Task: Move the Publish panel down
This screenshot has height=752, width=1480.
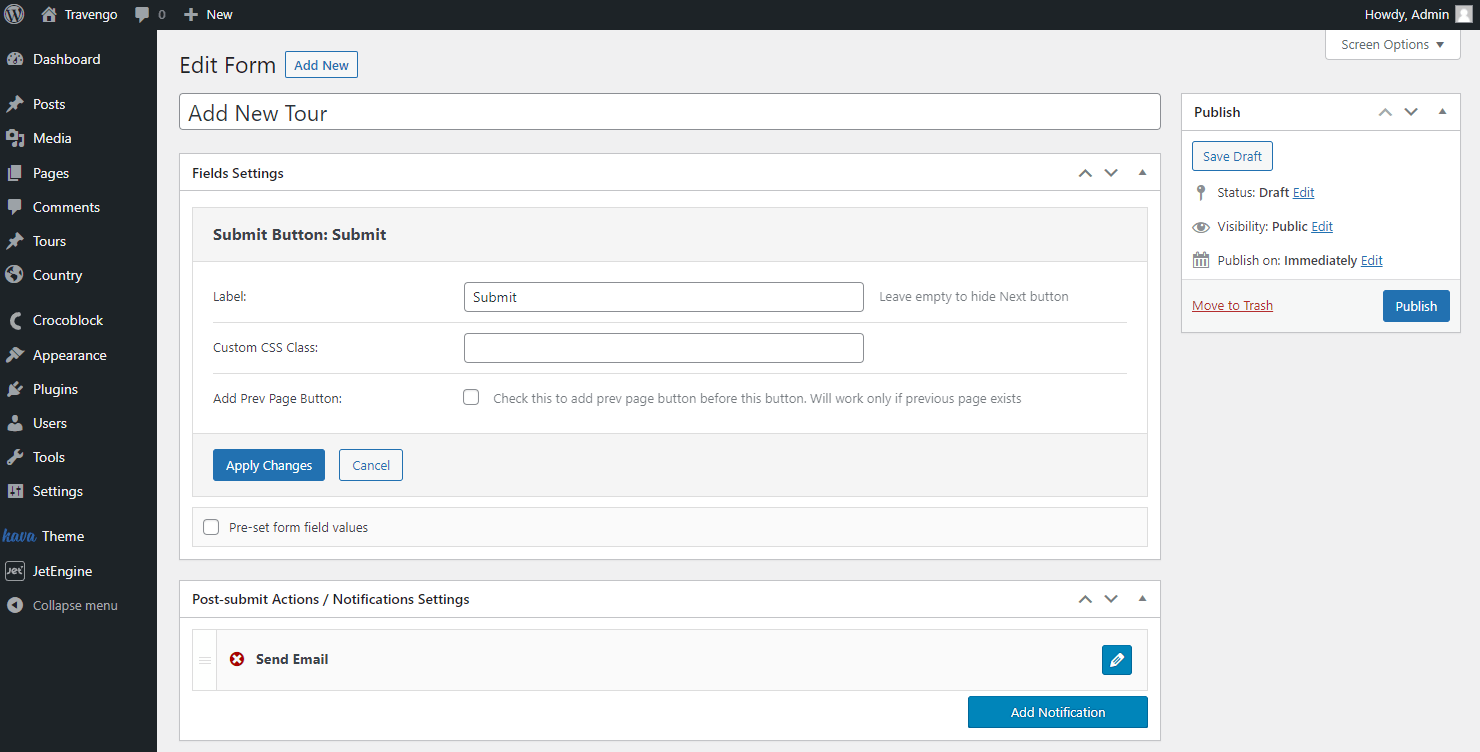Action: pos(1411,112)
